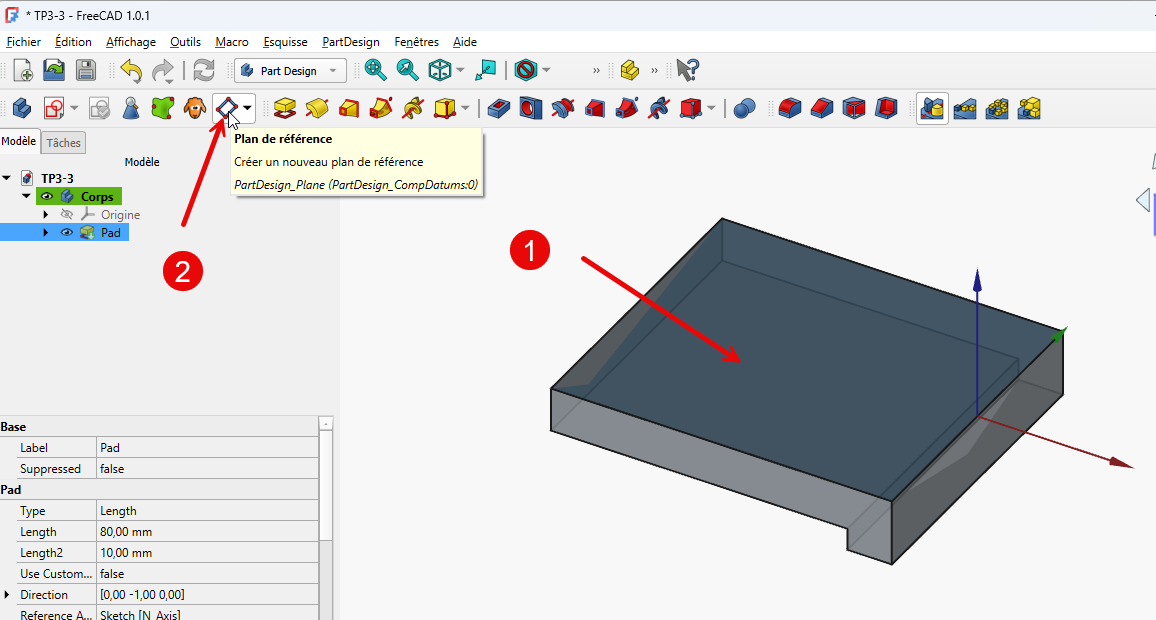
Task: Open the Part Design workbench dropdown
Action: (290, 71)
